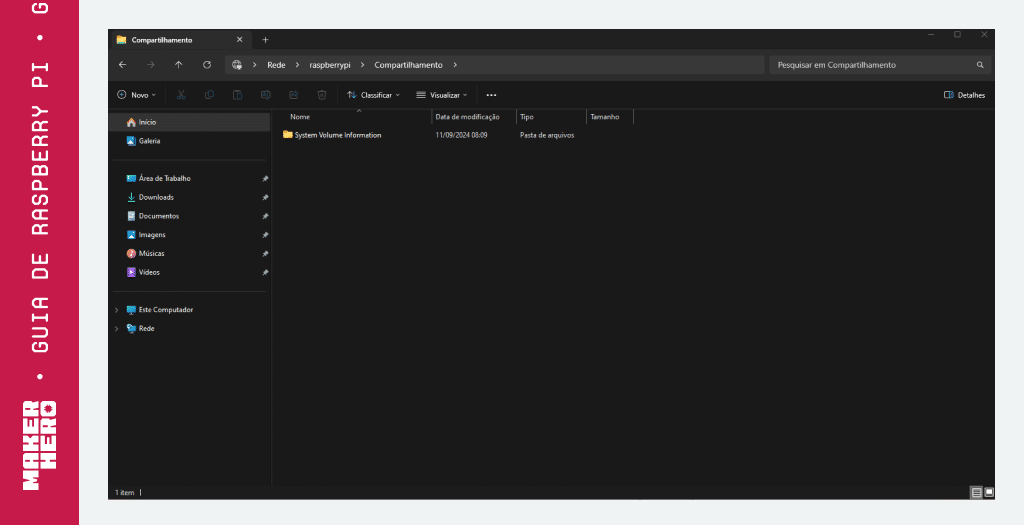Click the Rename icon in toolbar
The width and height of the screenshot is (1024, 525).
(266, 95)
